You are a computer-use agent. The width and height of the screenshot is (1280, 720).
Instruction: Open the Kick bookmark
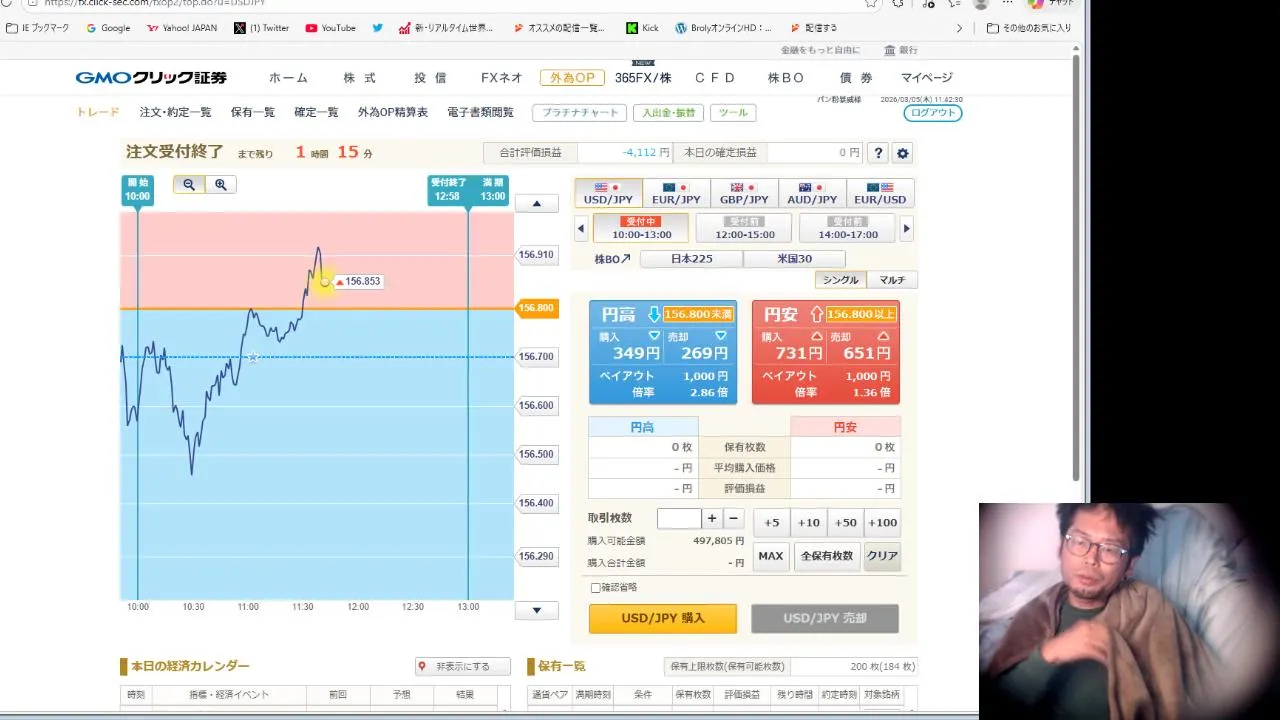coord(642,28)
